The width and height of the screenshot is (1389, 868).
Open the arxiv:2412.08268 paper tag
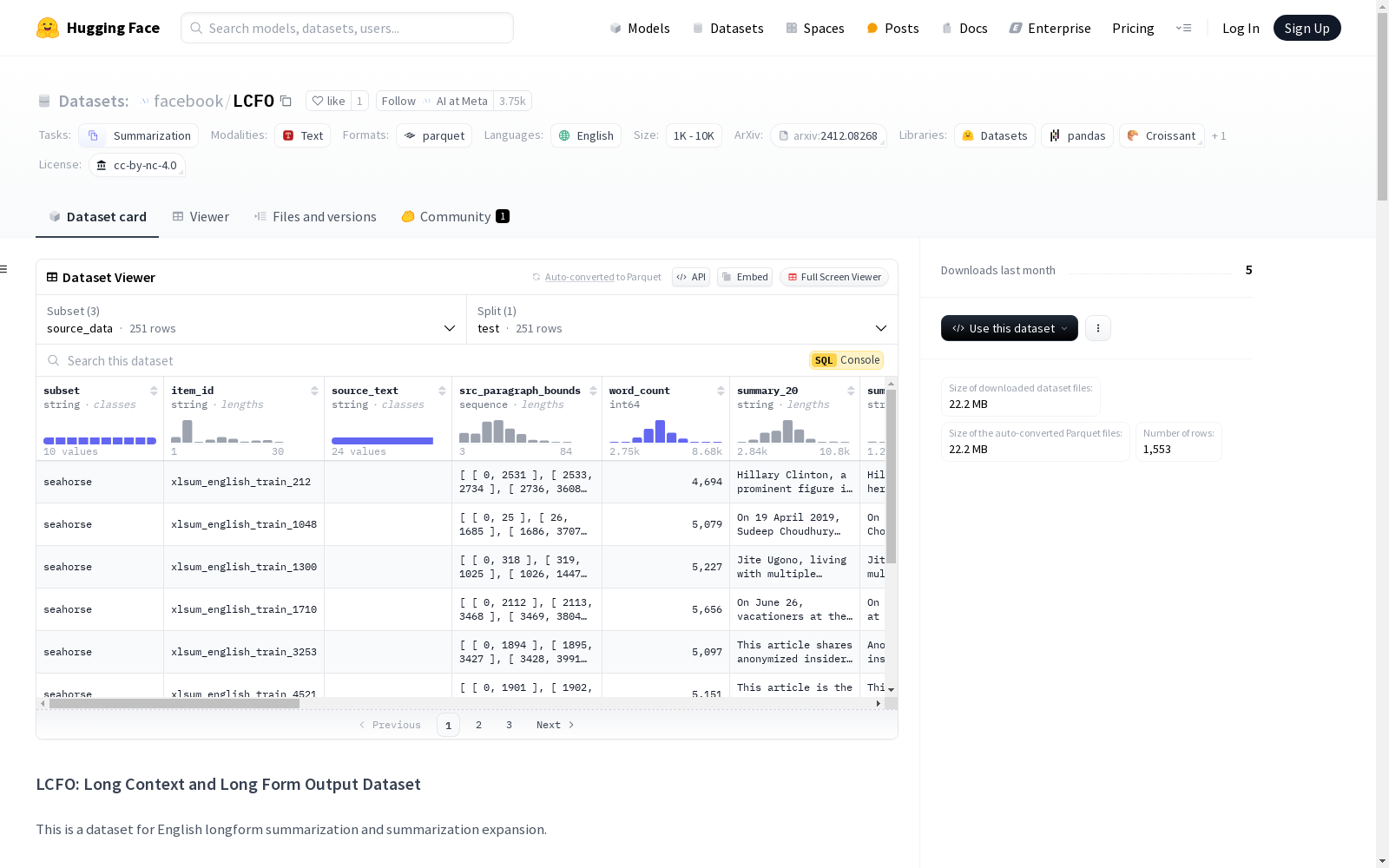pos(828,135)
